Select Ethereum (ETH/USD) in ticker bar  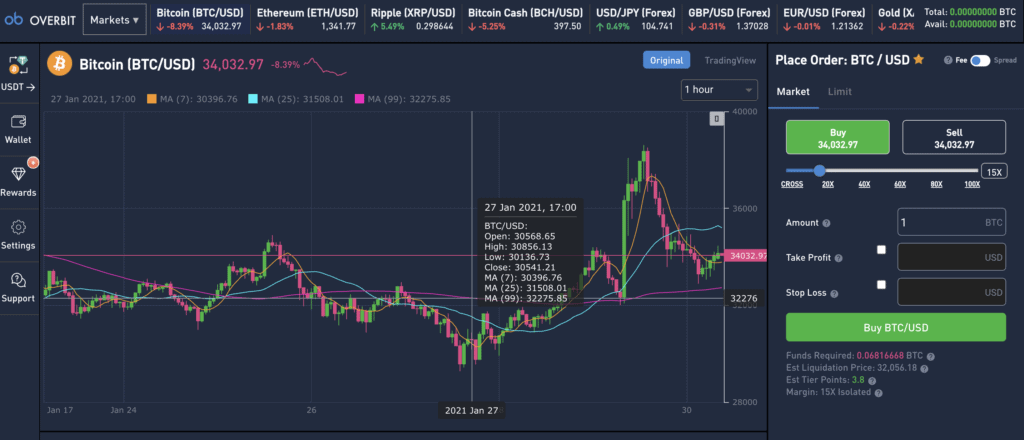coord(306,20)
